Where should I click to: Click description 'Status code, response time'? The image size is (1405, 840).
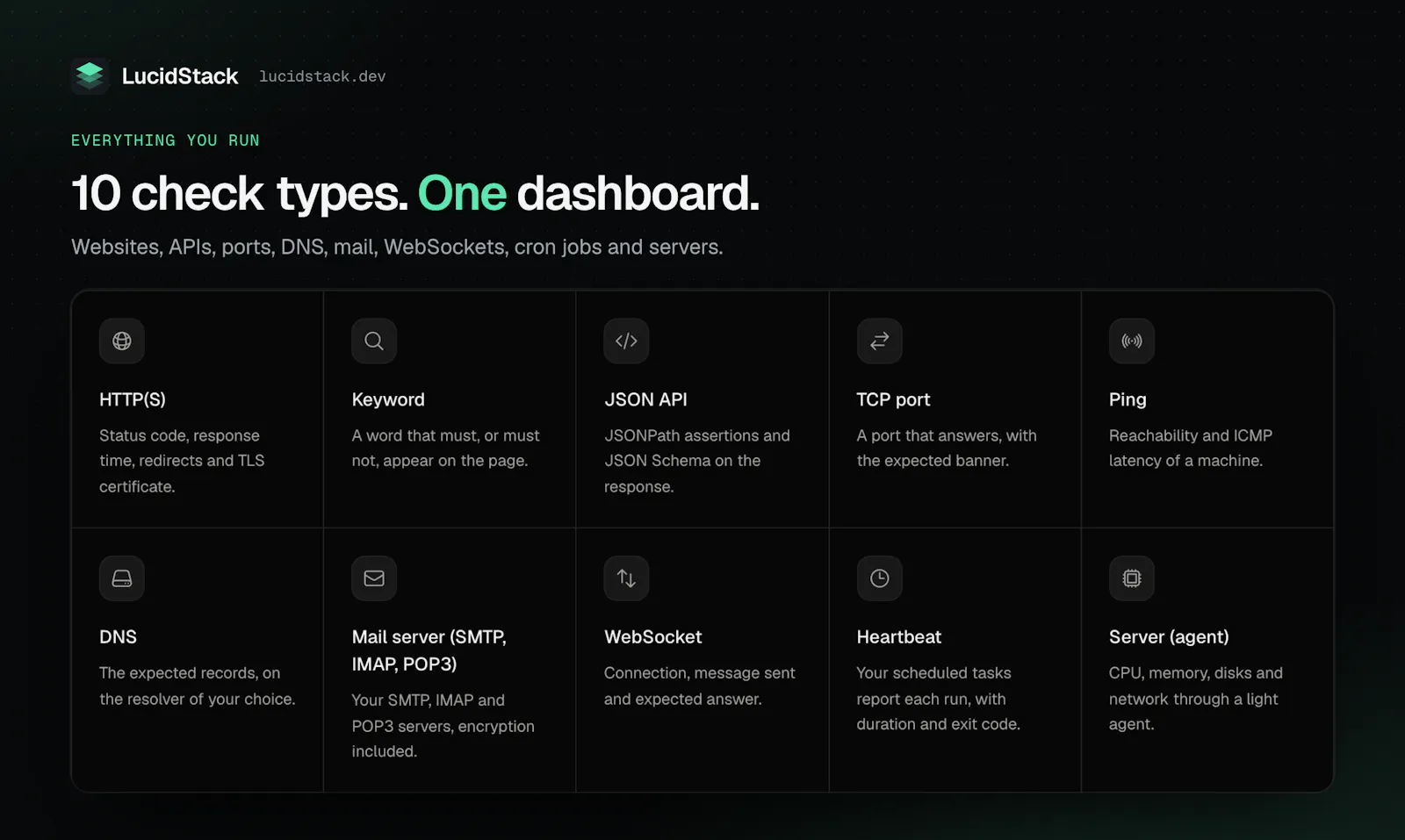coord(182,461)
